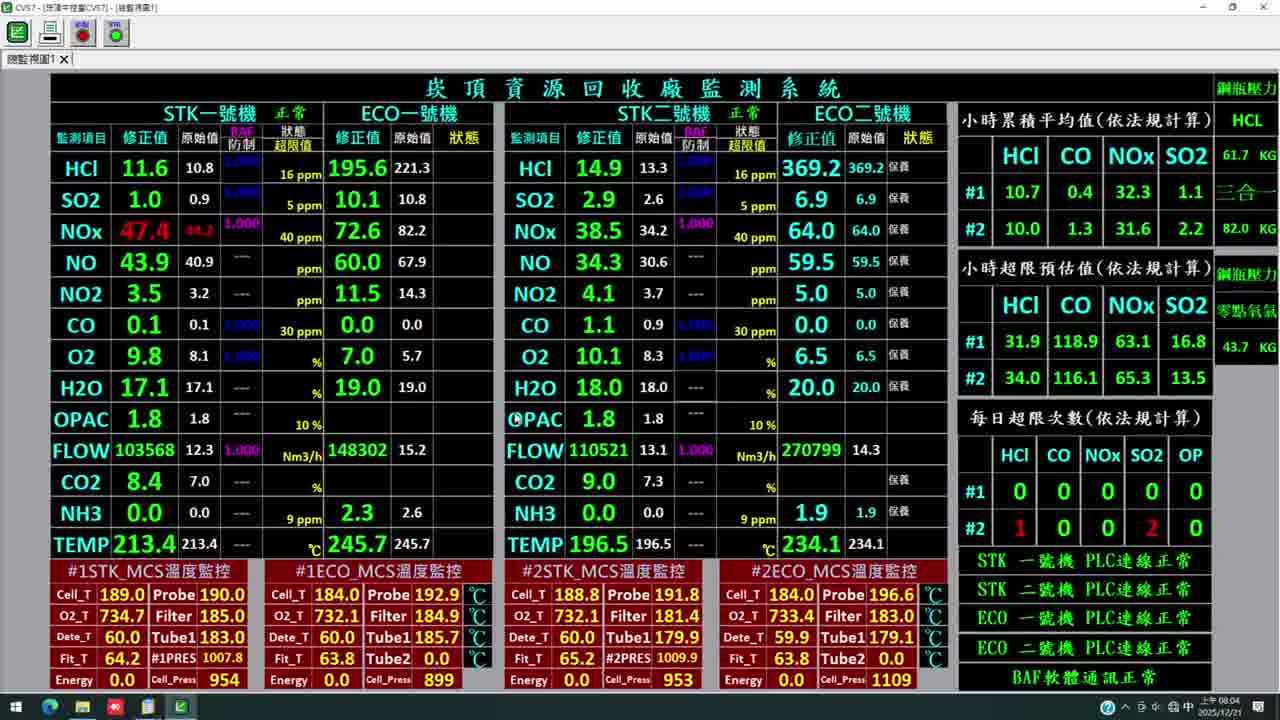Open File Explorer from the taskbar
This screenshot has width=1280, height=720.
point(83,707)
